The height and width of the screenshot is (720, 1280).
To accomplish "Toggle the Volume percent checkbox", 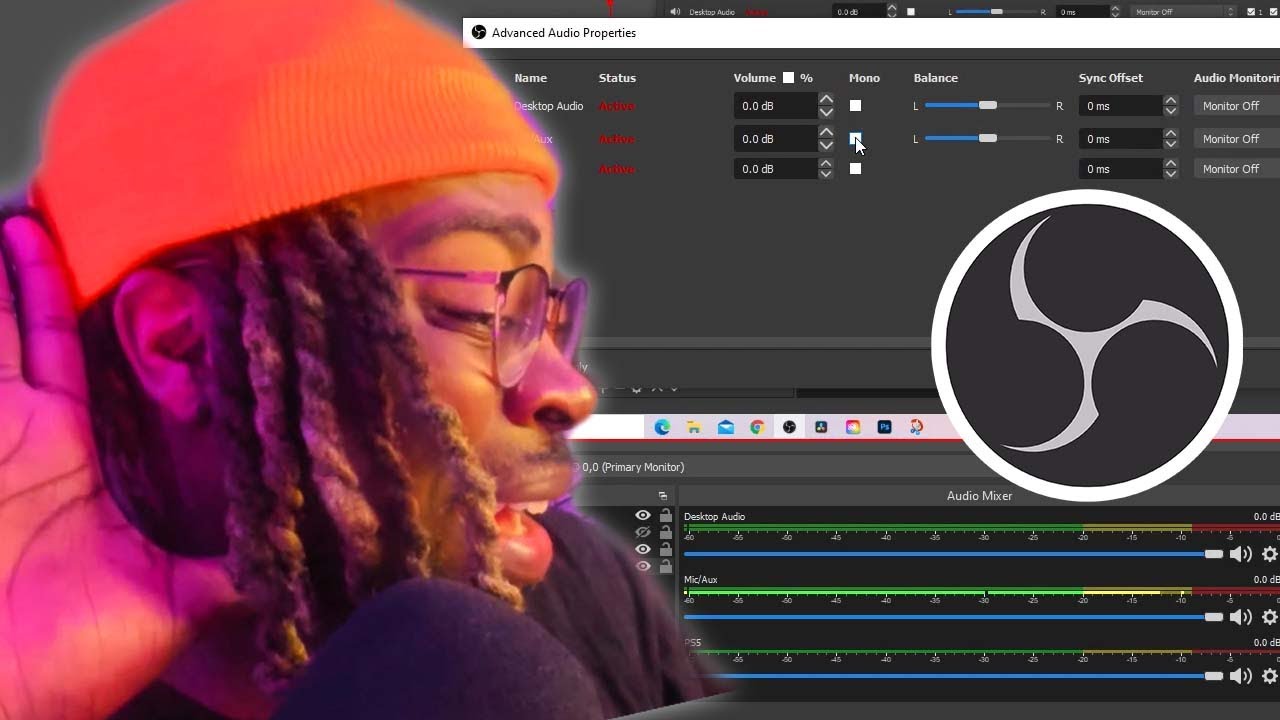I will coord(788,78).
